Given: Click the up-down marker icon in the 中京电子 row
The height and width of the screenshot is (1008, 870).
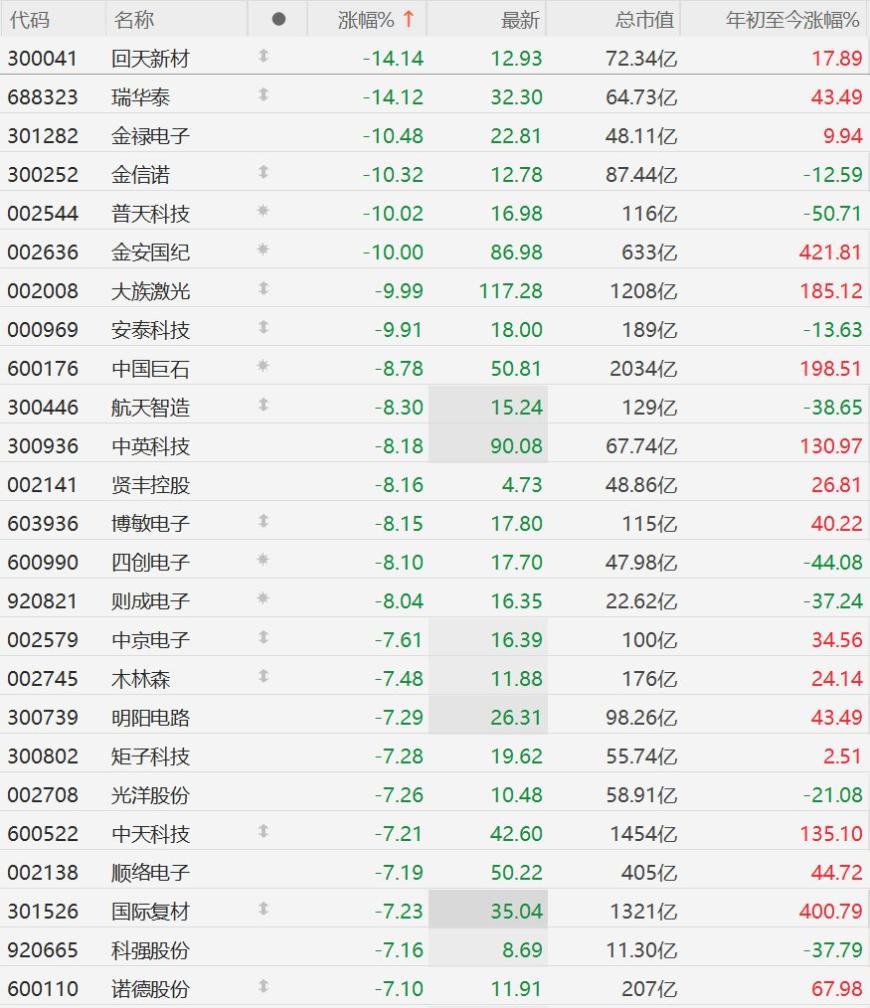Looking at the screenshot, I should coord(263,637).
